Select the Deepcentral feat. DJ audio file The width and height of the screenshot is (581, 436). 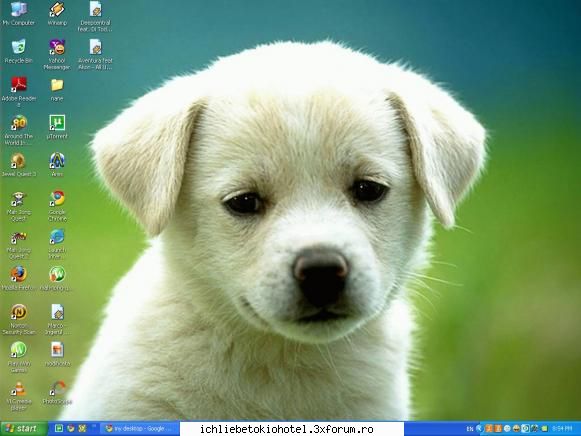(95, 16)
